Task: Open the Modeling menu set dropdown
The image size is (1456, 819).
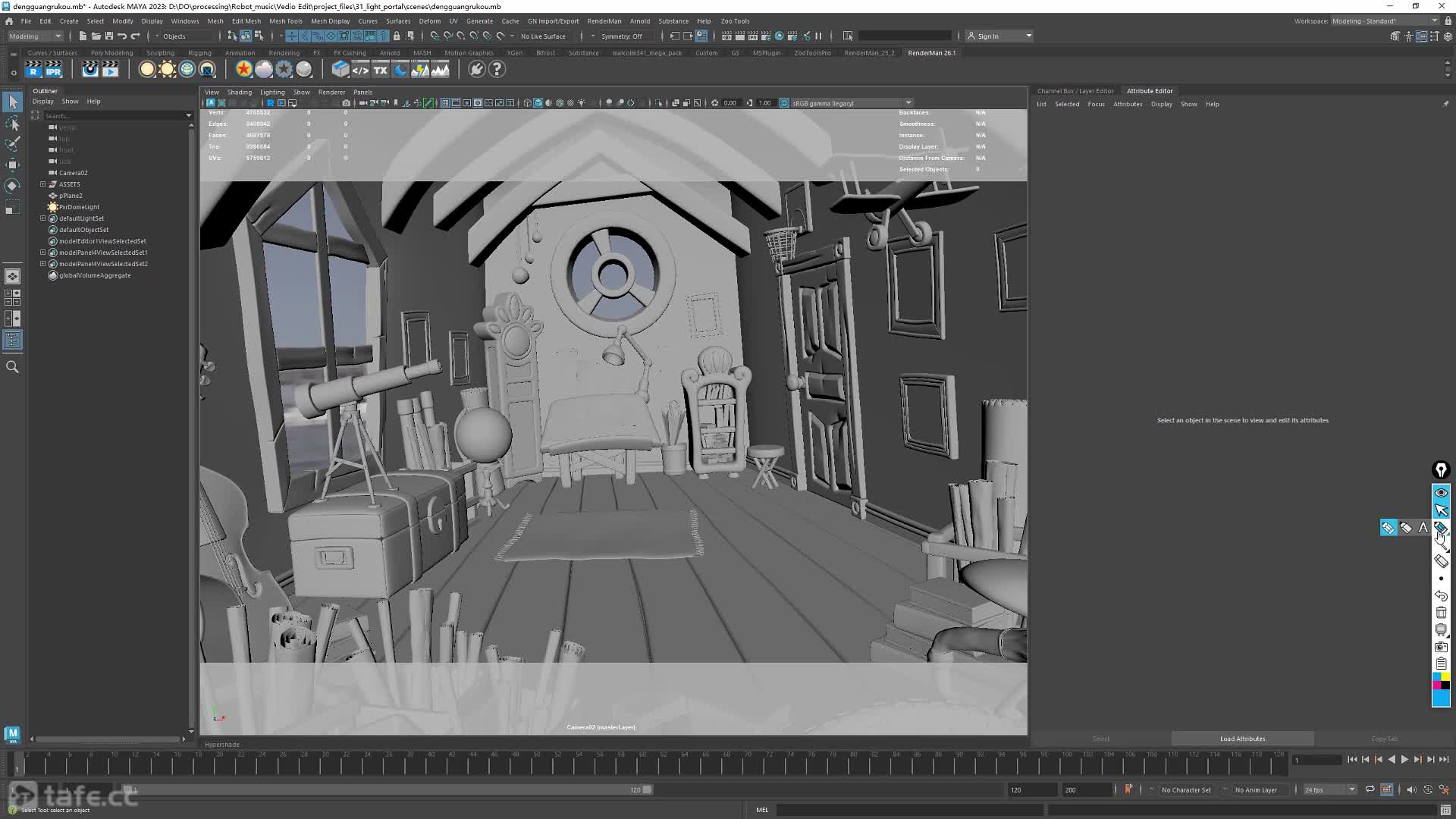Action: pyautogui.click(x=35, y=36)
